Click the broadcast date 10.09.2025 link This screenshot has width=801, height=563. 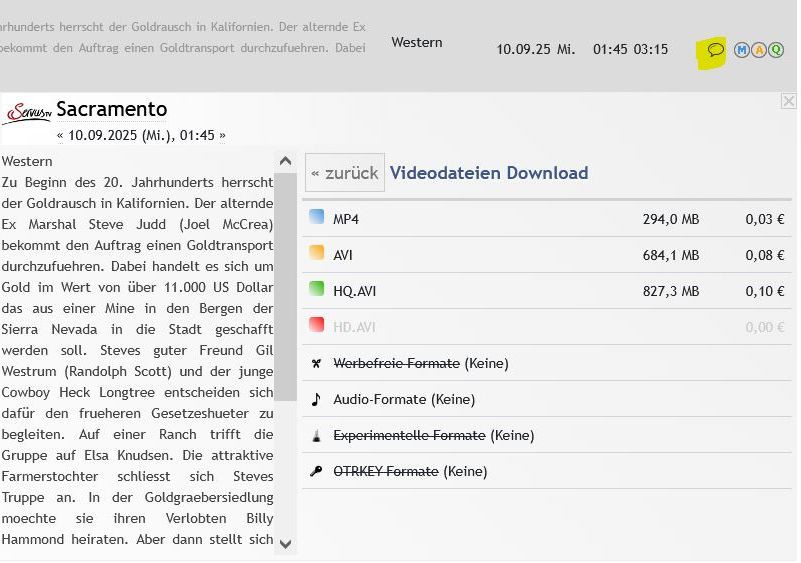click(x=141, y=135)
